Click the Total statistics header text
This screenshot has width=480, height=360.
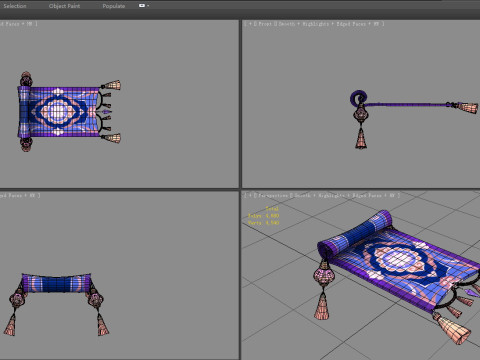pyautogui.click(x=272, y=209)
